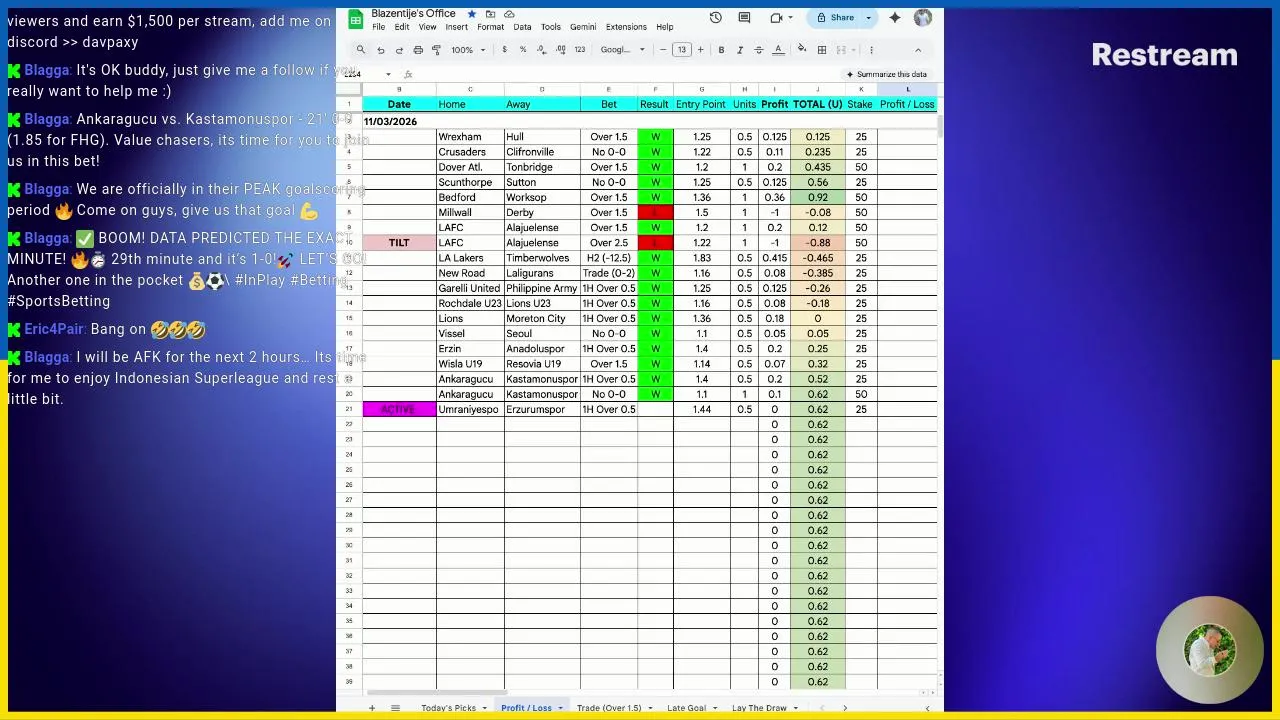Open Trade (Over 1.5) tab menu arrow

650,708
